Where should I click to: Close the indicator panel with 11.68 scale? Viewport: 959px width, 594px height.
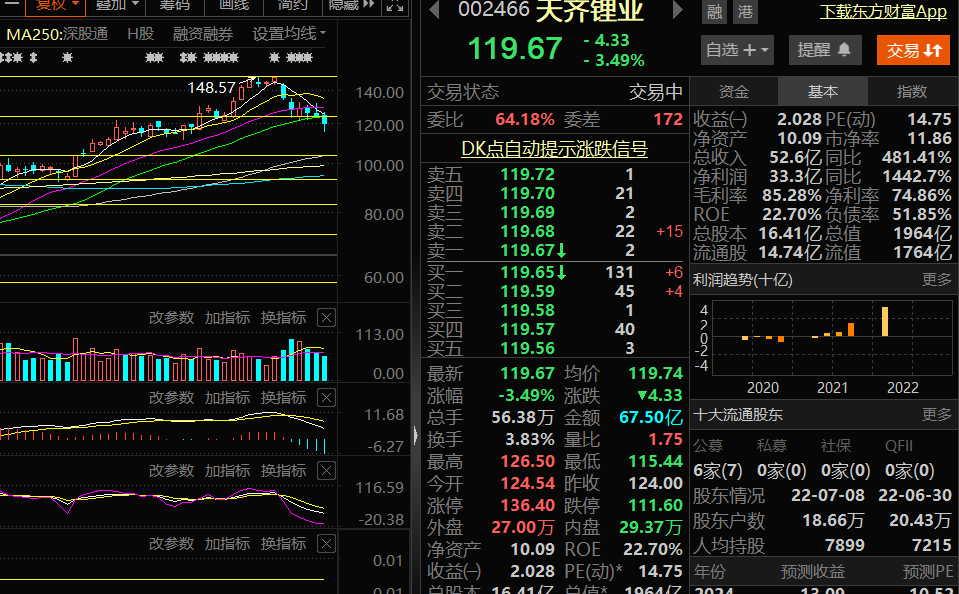click(x=327, y=398)
